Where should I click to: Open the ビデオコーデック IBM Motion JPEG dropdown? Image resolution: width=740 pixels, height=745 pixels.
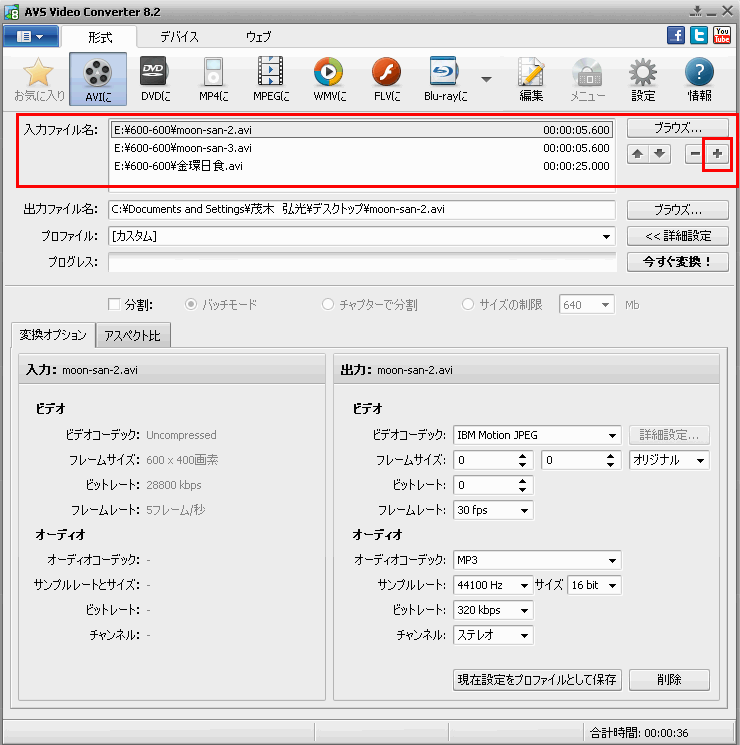coord(612,435)
